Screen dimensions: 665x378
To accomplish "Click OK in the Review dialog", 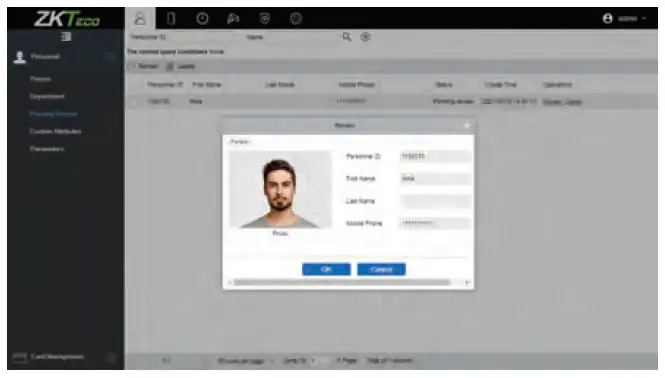I will pyautogui.click(x=326, y=269).
